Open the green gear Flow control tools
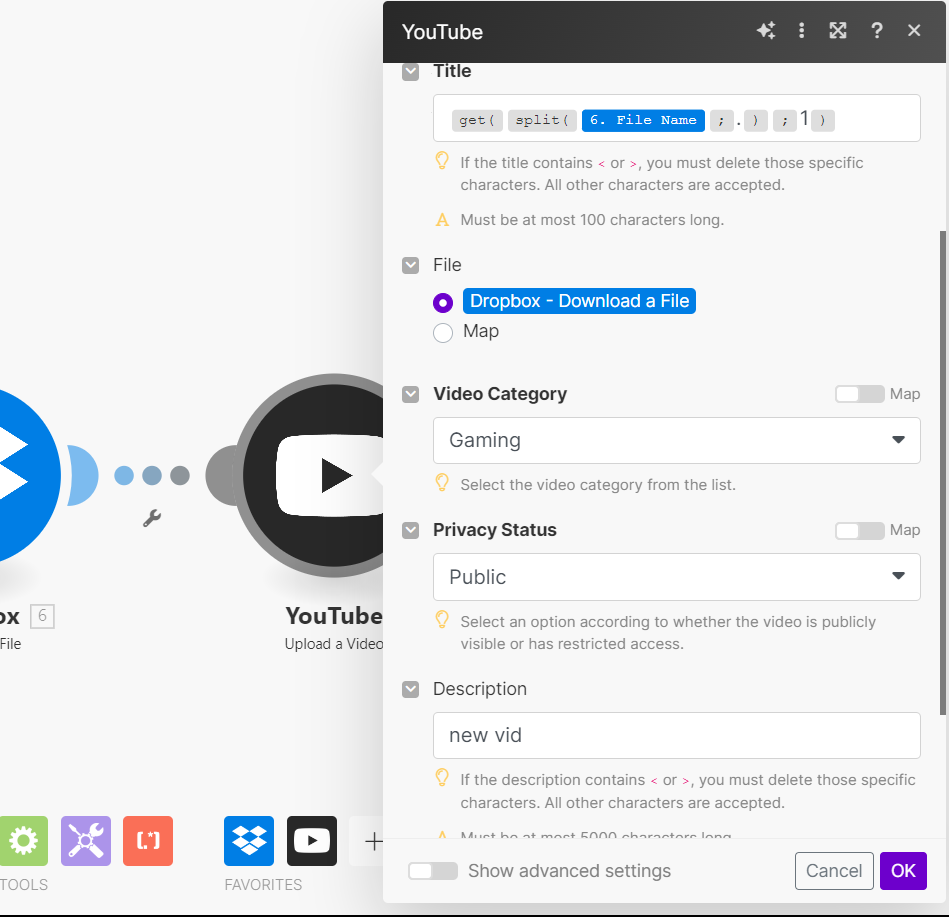Viewport: 949px width, 917px height. [24, 841]
